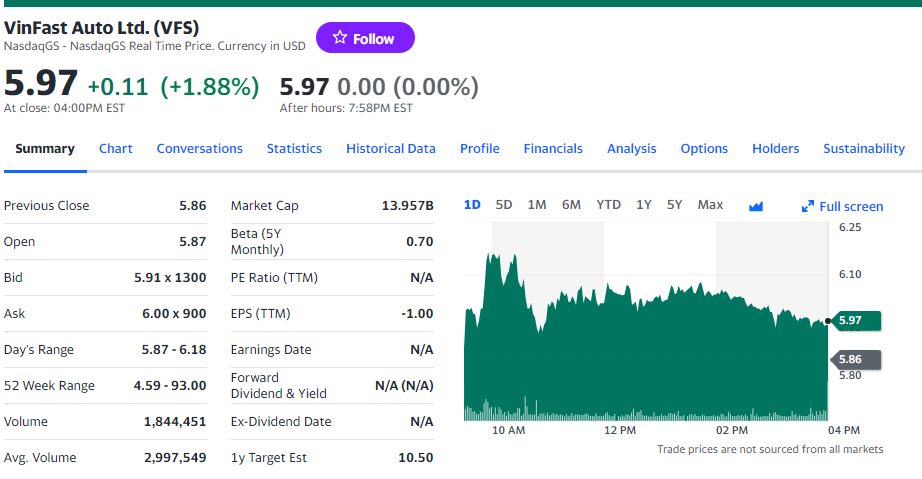Click the star Follow button
The height and width of the screenshot is (479, 922).
[365, 38]
